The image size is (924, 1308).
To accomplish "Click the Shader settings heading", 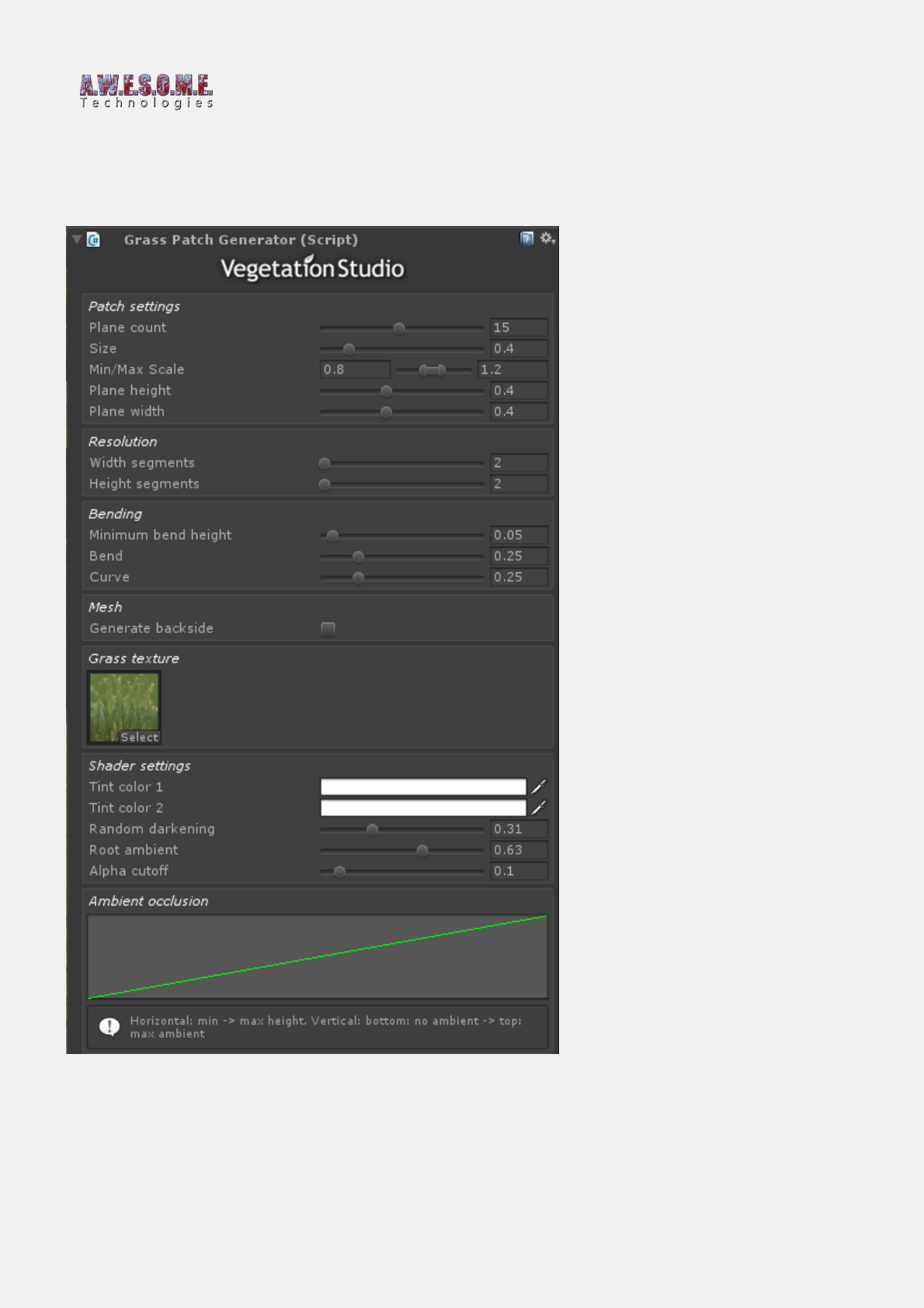I will [x=140, y=766].
